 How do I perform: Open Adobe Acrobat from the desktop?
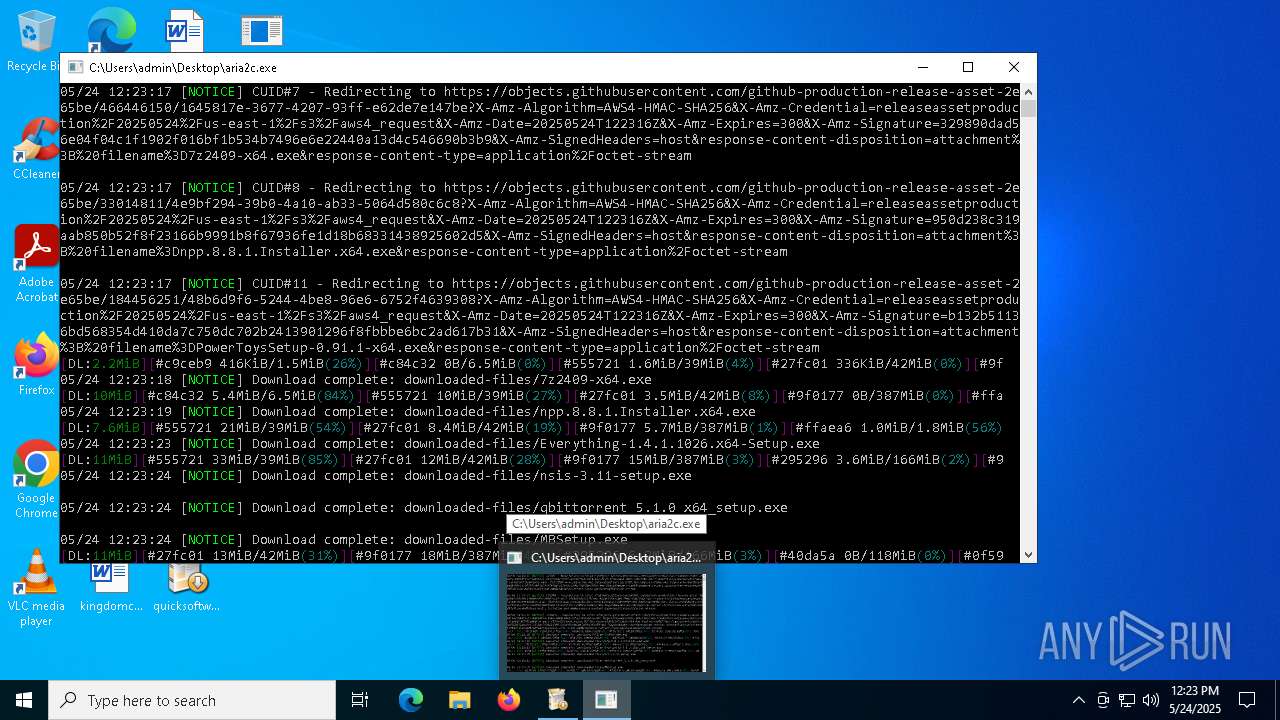[x=36, y=263]
